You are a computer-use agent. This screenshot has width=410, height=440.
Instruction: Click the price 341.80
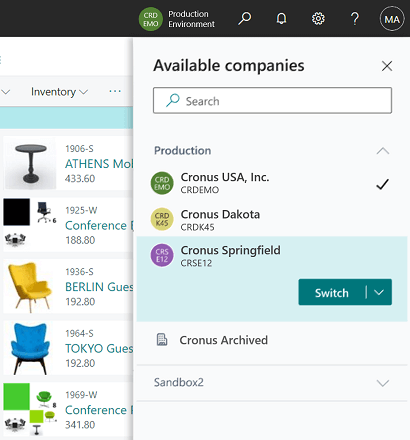80,425
